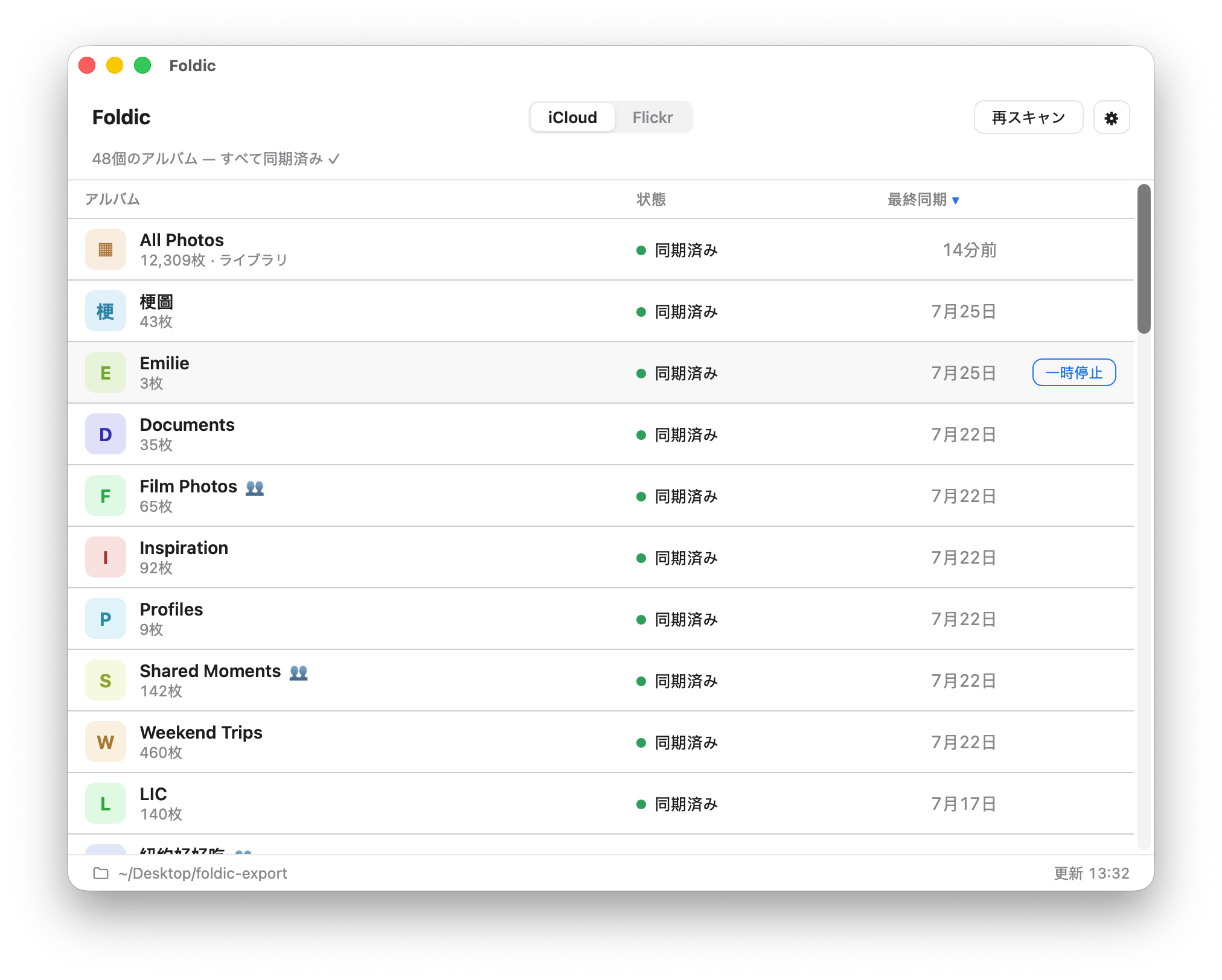
Task: Select the Weekend Trips album name
Action: tap(201, 733)
